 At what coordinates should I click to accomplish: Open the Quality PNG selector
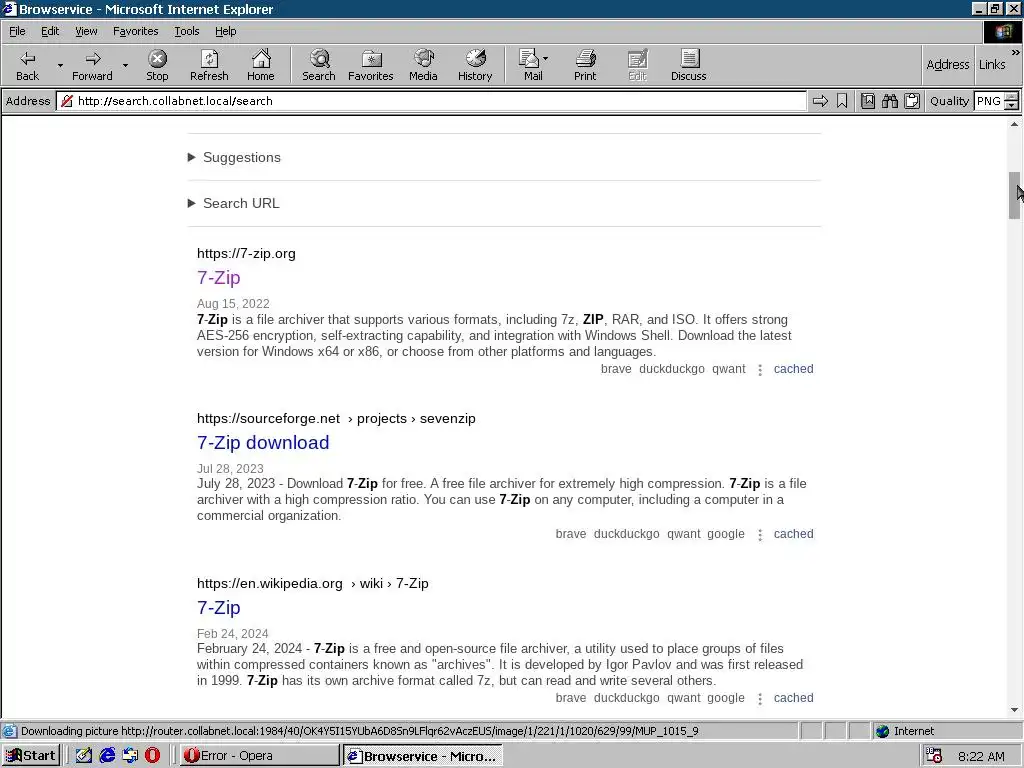point(989,101)
